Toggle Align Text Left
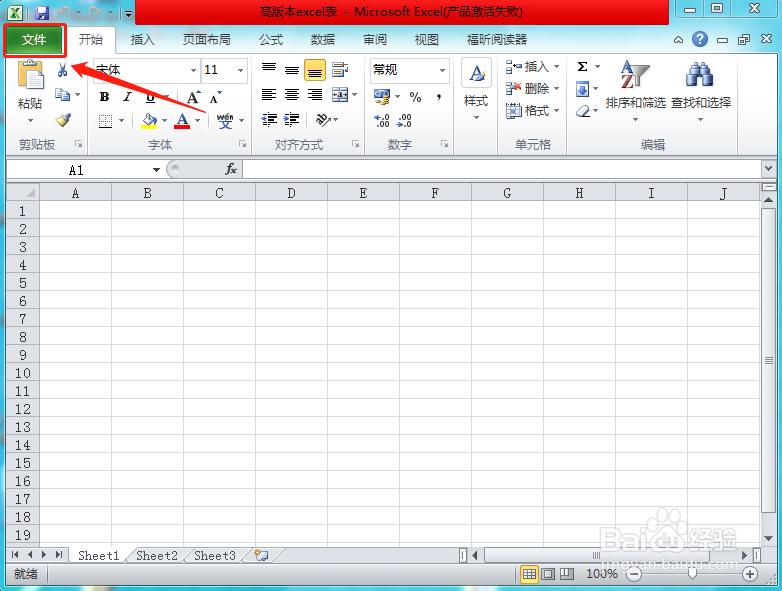Viewport: 782px width, 591px height. click(269, 94)
